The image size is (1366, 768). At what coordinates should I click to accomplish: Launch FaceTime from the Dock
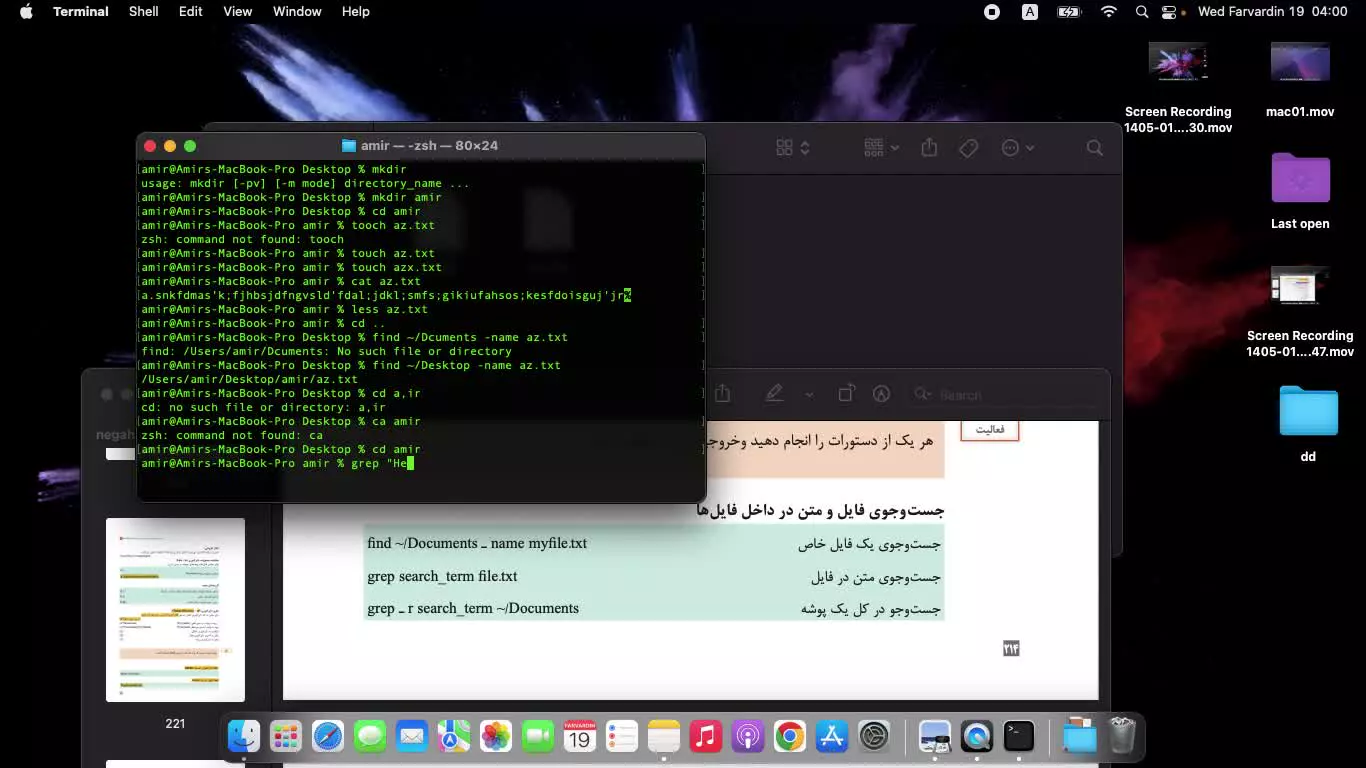click(x=538, y=737)
